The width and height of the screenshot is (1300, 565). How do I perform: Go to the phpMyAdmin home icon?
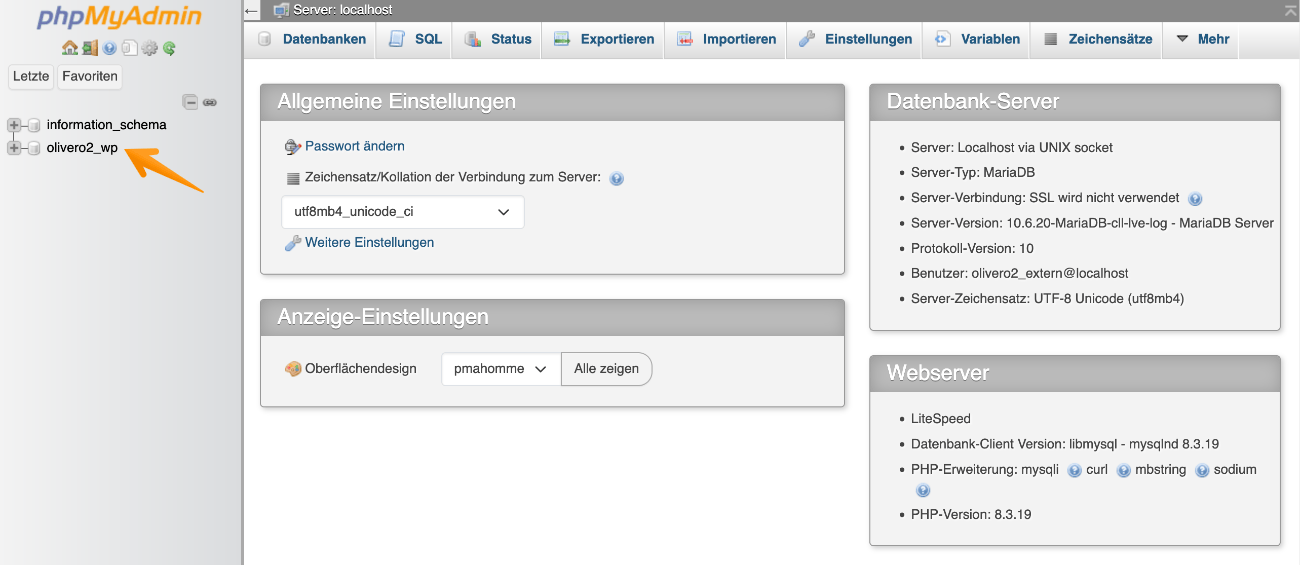(x=69, y=48)
